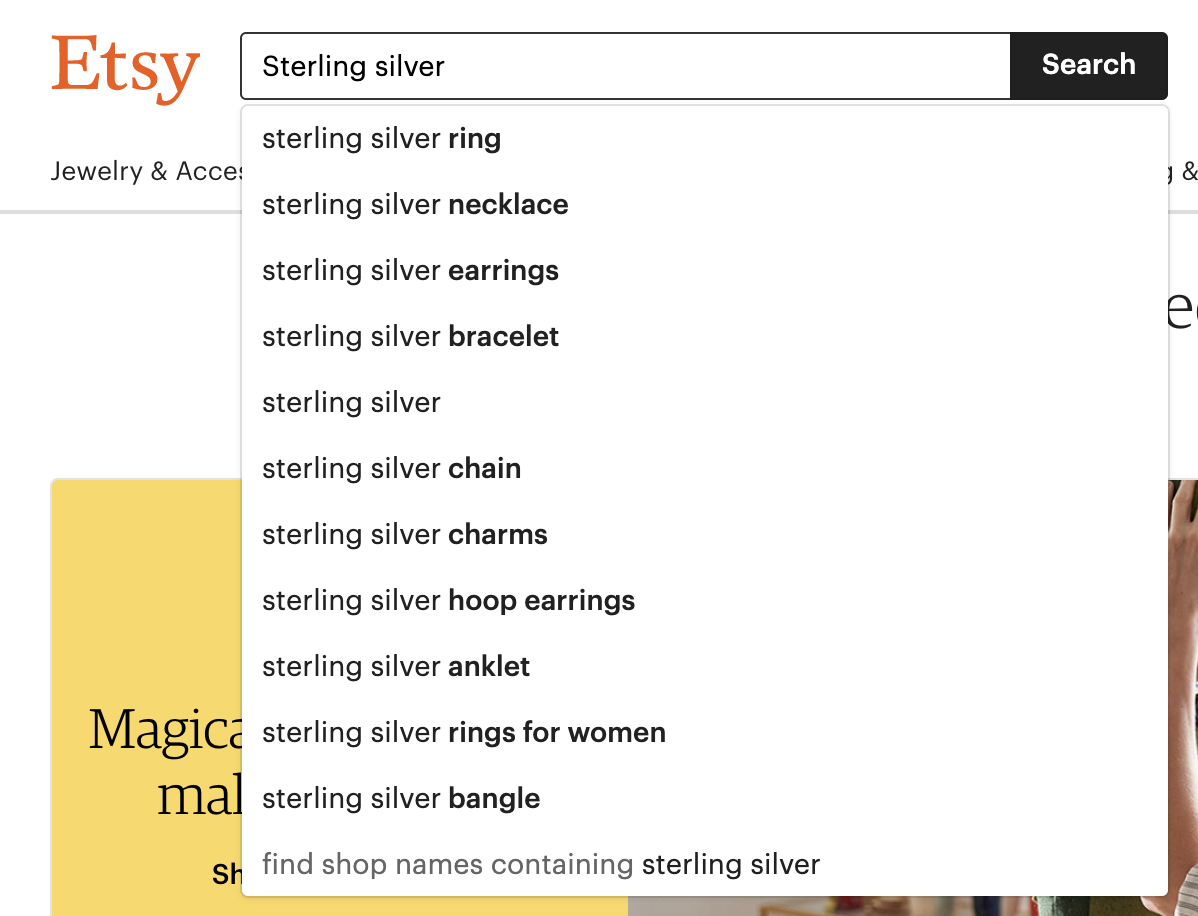Pick sterling silver rings for women

coord(704,733)
